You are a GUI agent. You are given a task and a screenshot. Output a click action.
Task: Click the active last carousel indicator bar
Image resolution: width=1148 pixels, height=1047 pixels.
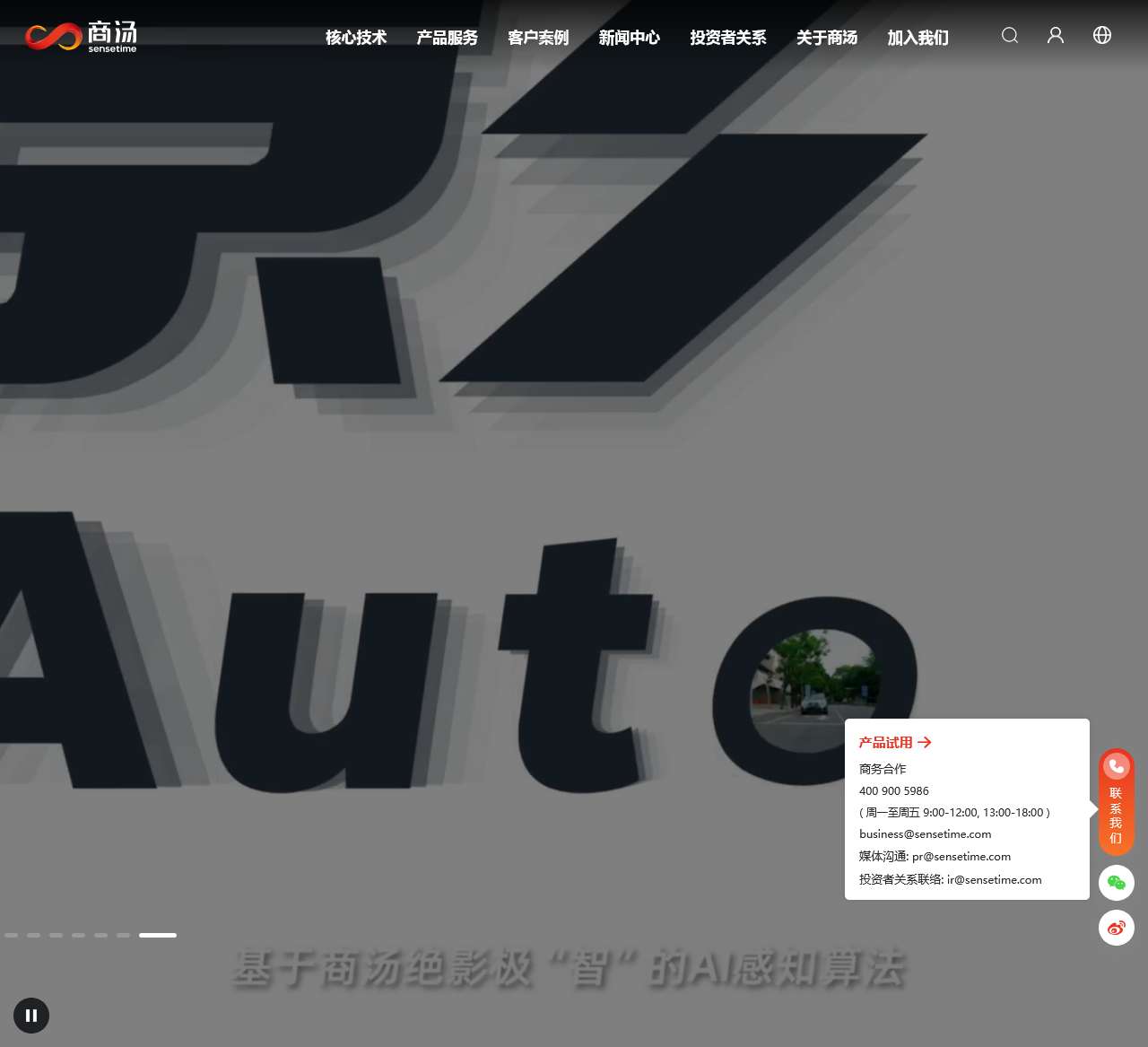coord(158,935)
